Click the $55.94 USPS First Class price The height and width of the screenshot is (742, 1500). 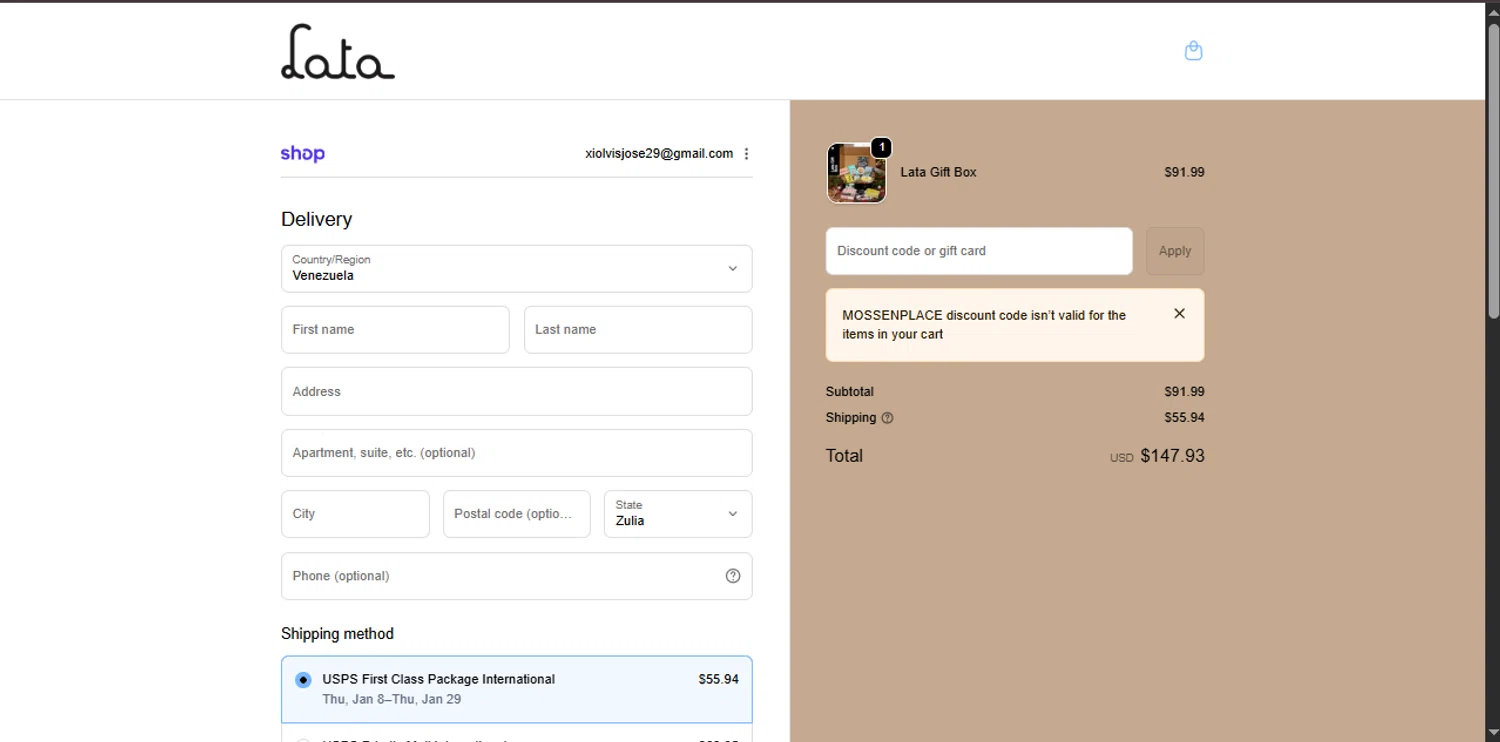pos(718,679)
